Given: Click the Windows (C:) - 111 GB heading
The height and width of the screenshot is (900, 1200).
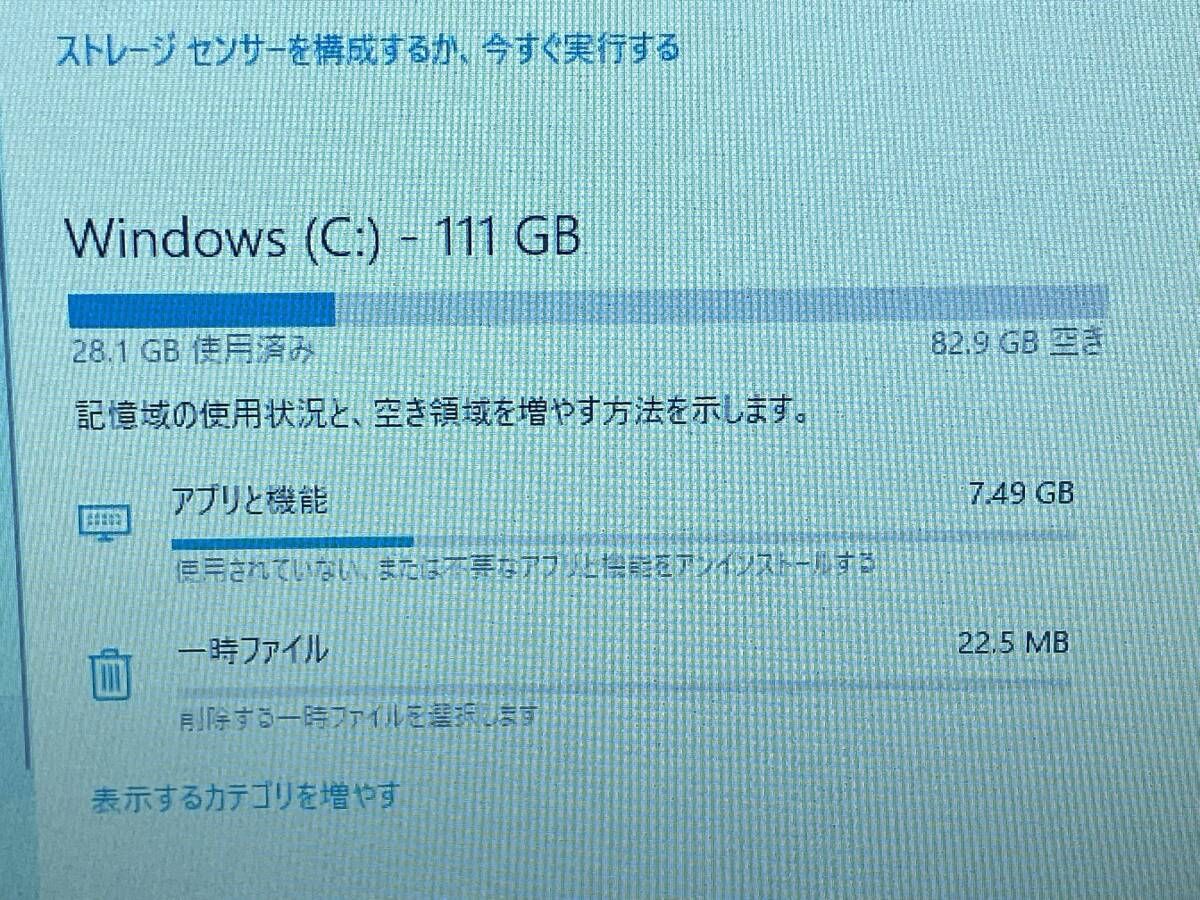Looking at the screenshot, I should [322, 240].
